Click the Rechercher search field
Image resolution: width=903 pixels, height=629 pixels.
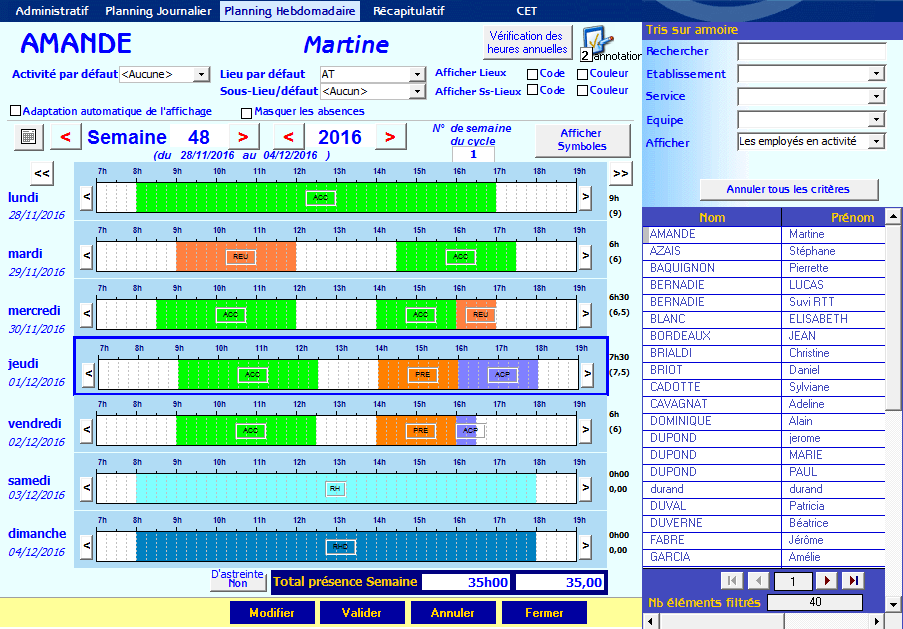click(x=811, y=51)
